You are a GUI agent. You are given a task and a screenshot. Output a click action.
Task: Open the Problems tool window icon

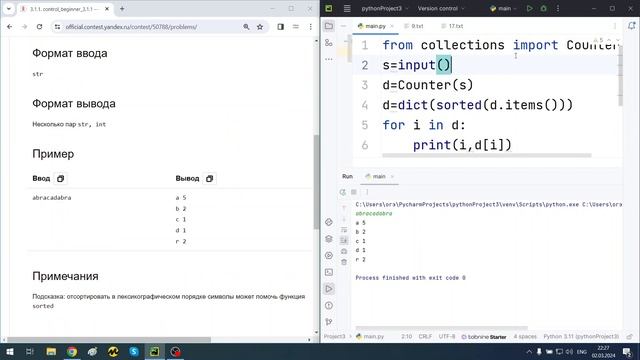[x=329, y=305]
